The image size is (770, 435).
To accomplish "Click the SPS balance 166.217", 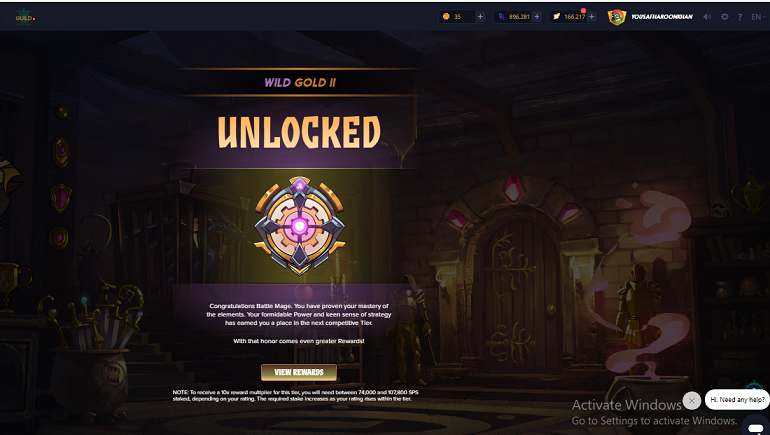I will [575, 17].
